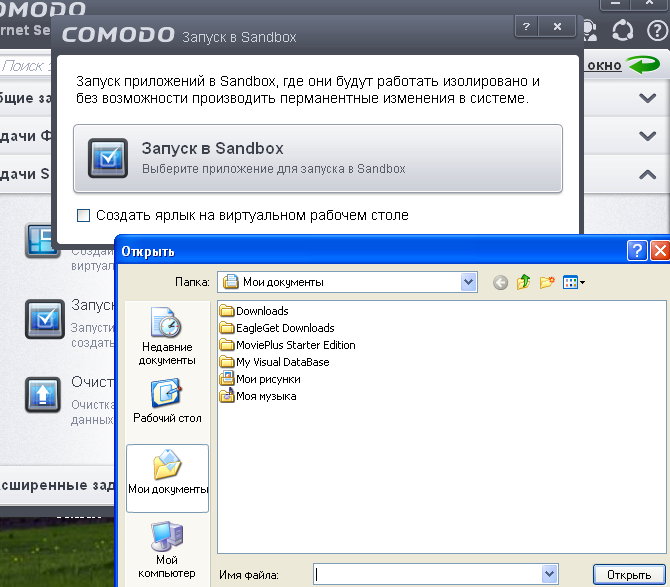Open the Views menu icon in Open dialog
670x587 pixels.
pyautogui.click(x=573, y=282)
